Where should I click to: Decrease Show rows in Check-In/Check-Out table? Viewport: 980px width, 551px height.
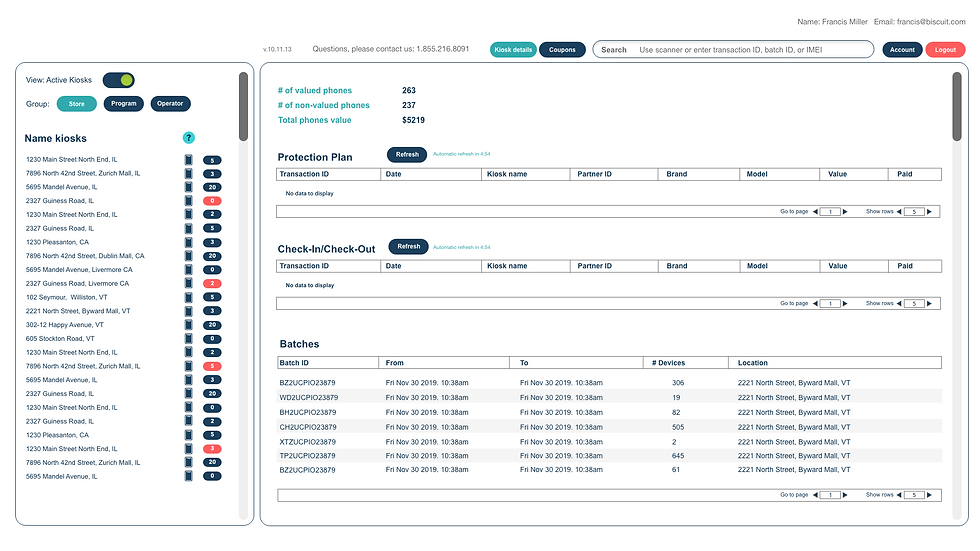click(899, 304)
